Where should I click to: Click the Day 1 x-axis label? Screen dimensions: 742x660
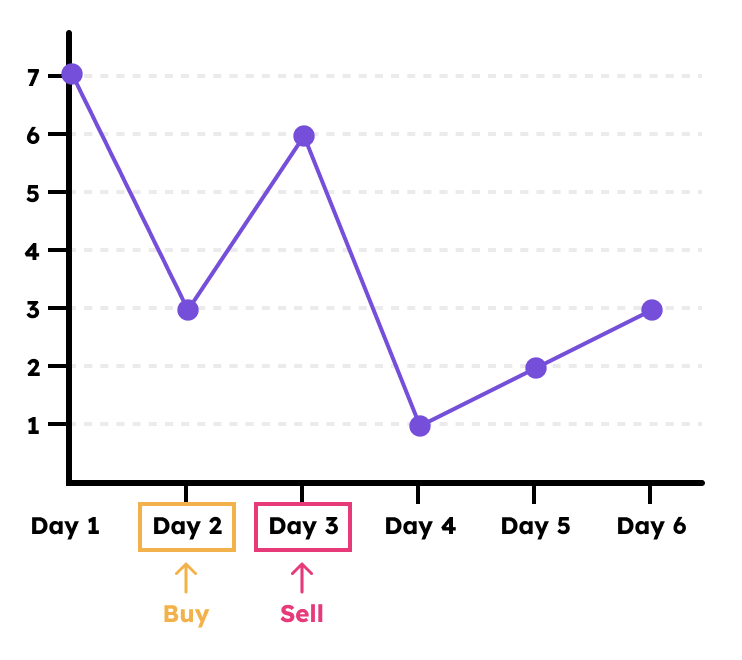tap(65, 526)
